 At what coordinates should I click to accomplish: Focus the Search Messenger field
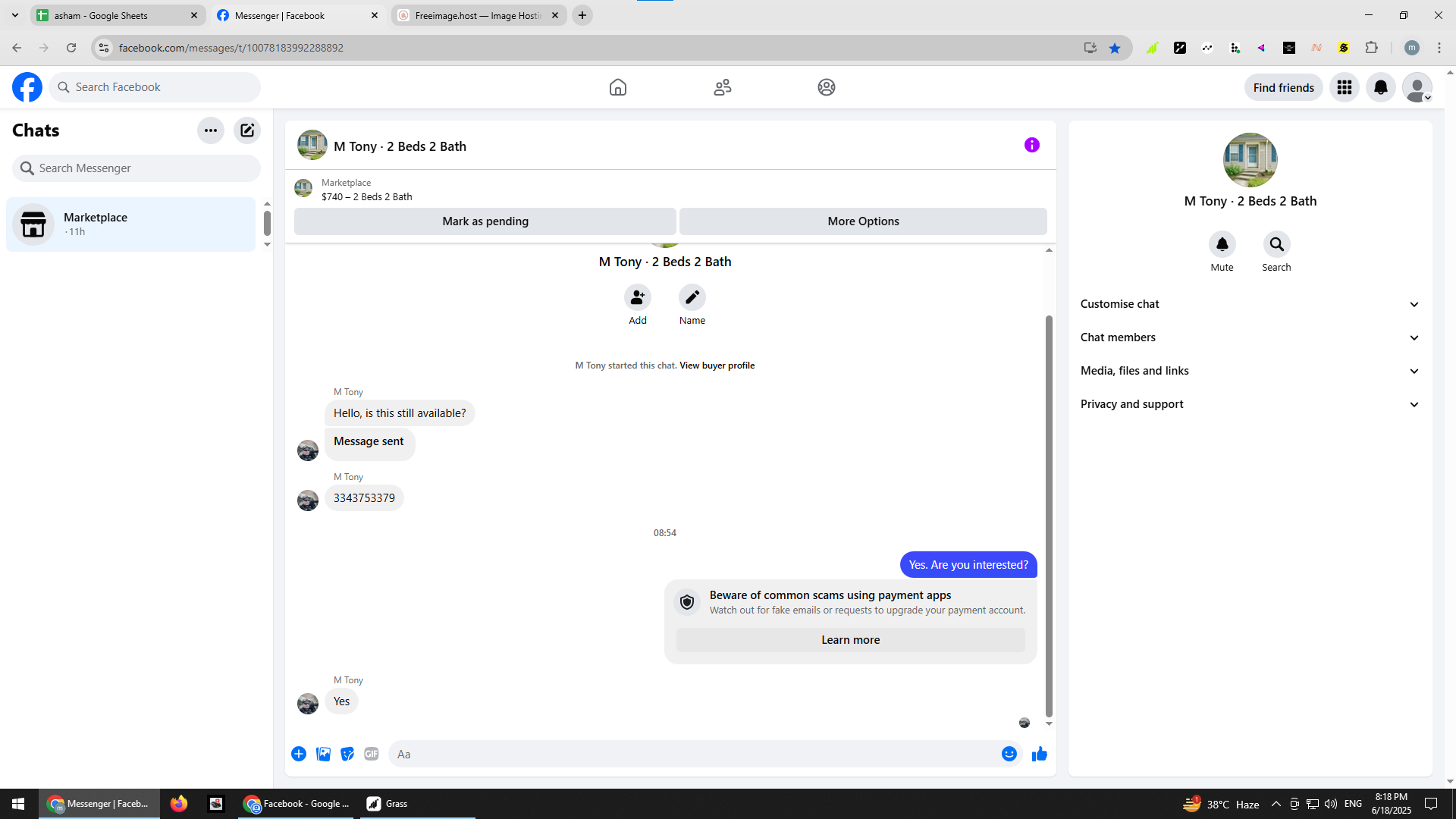coord(136,168)
